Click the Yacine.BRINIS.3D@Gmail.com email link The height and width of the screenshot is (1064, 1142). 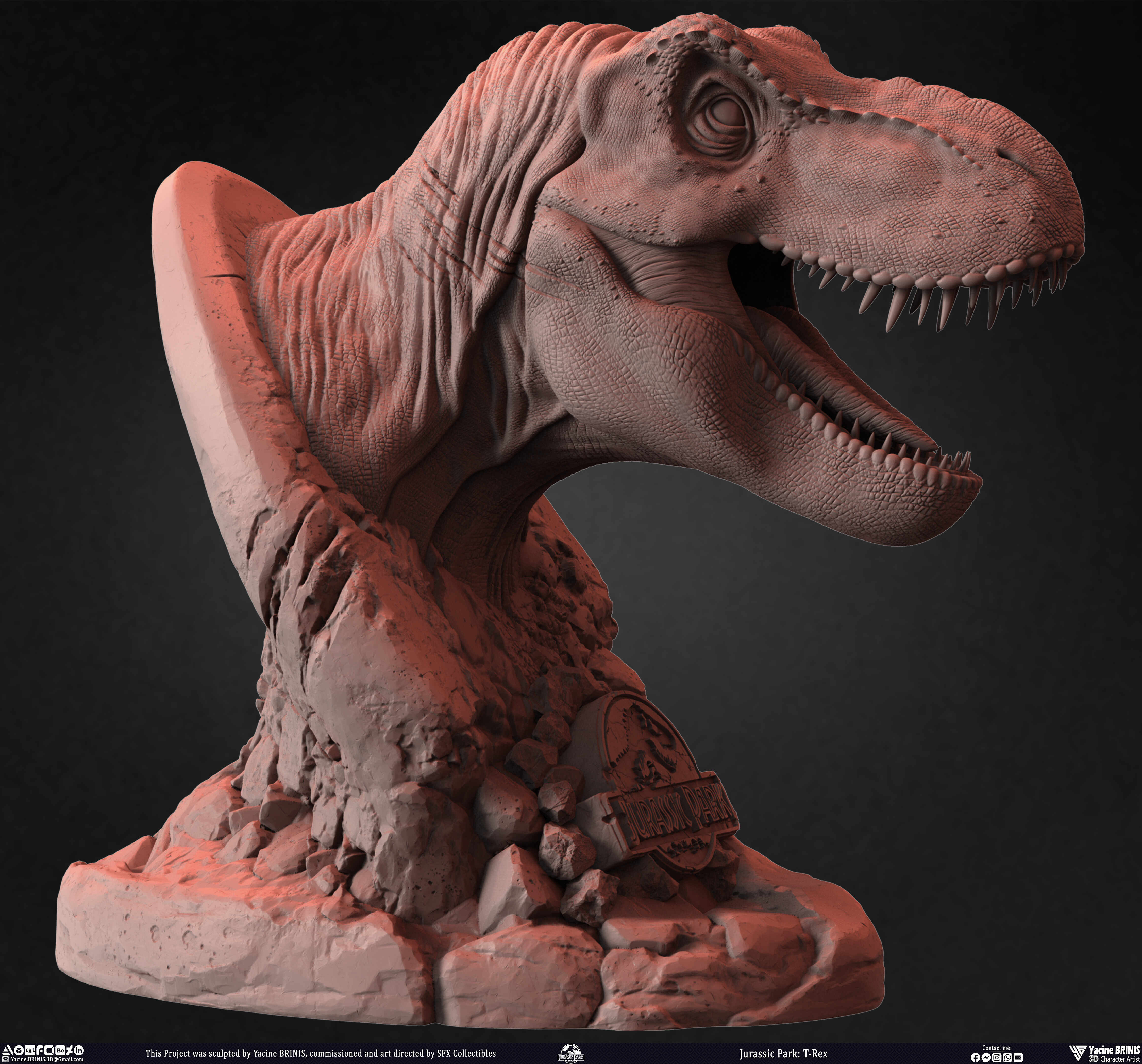(x=47, y=1059)
